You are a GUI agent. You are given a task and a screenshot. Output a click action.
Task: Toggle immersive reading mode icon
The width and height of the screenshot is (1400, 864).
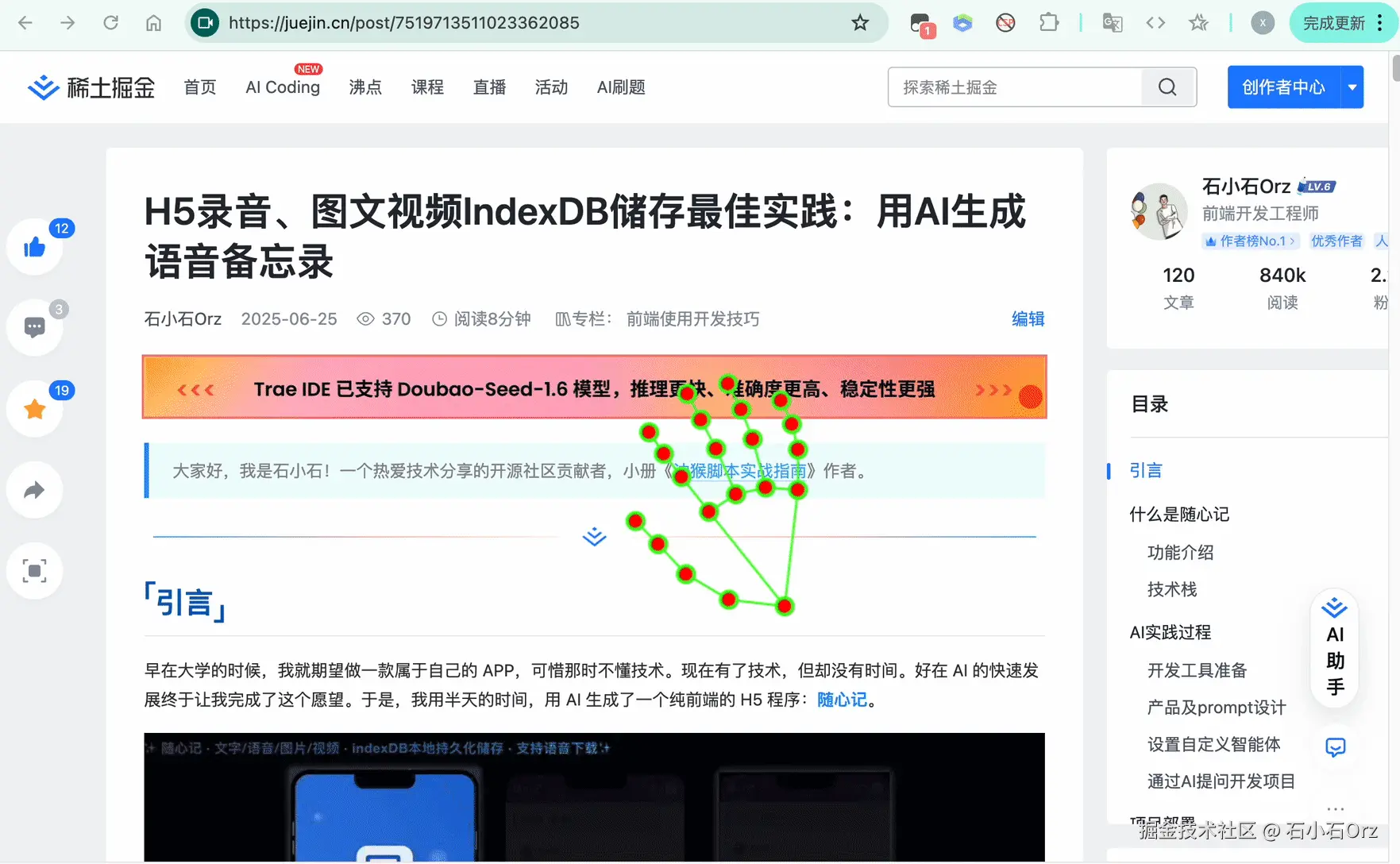pos(35,571)
